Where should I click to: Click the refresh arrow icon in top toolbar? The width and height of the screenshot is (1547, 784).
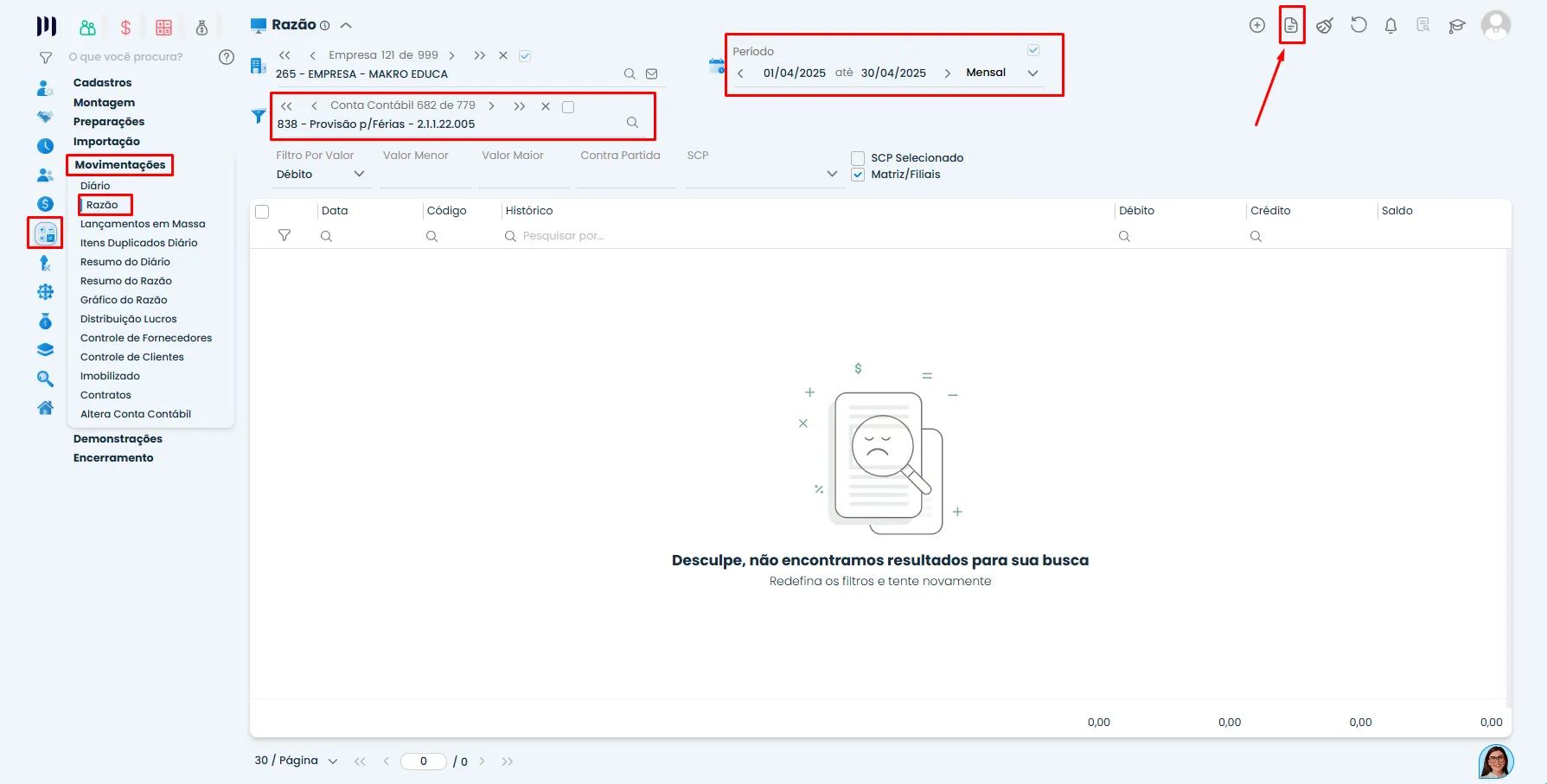(1358, 25)
